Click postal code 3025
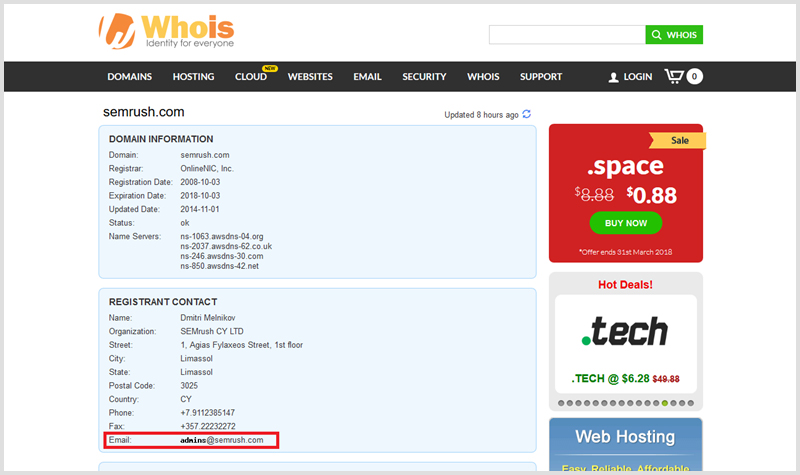 (x=189, y=386)
